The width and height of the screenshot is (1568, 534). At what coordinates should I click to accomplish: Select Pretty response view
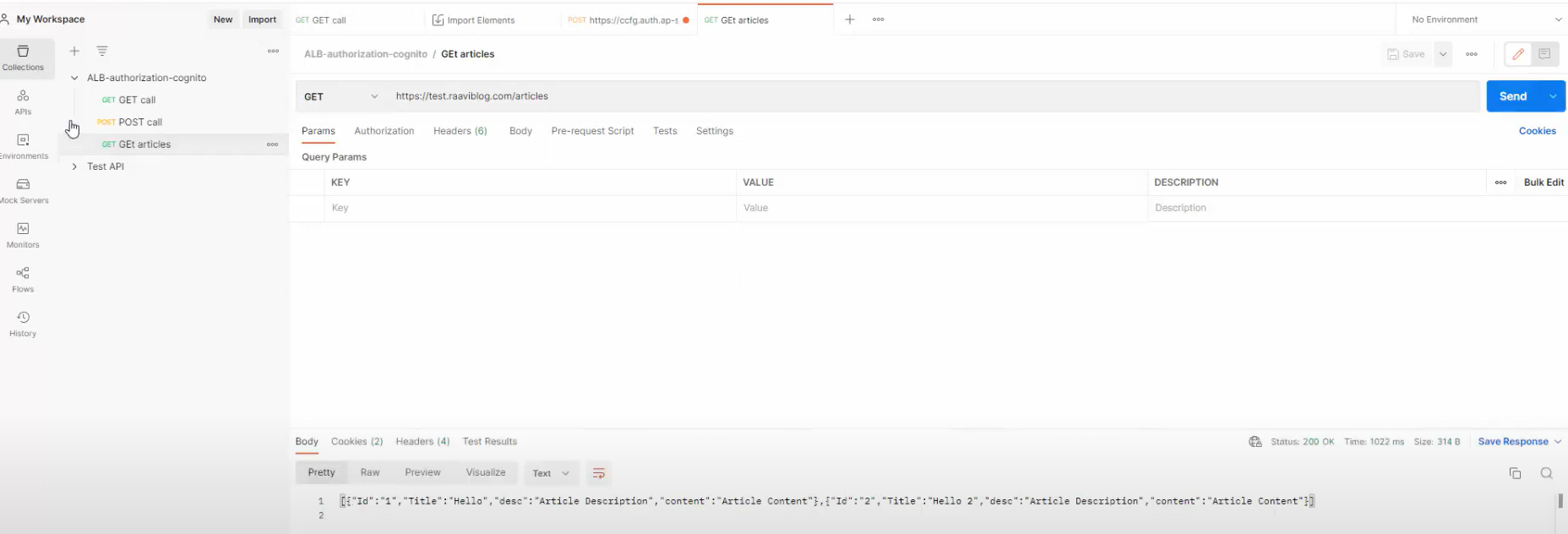[x=321, y=473]
